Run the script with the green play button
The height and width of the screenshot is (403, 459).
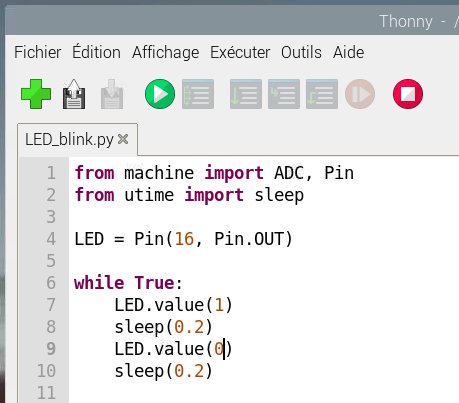click(x=160, y=94)
